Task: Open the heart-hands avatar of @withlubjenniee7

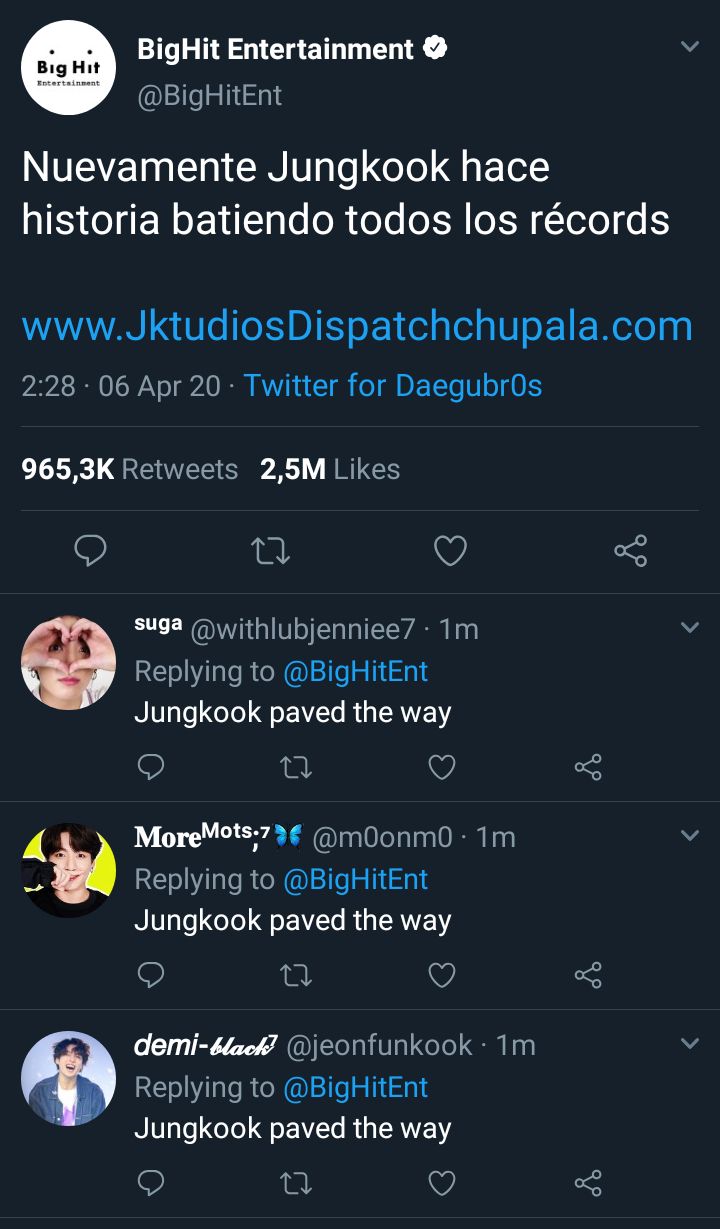Action: 68,662
